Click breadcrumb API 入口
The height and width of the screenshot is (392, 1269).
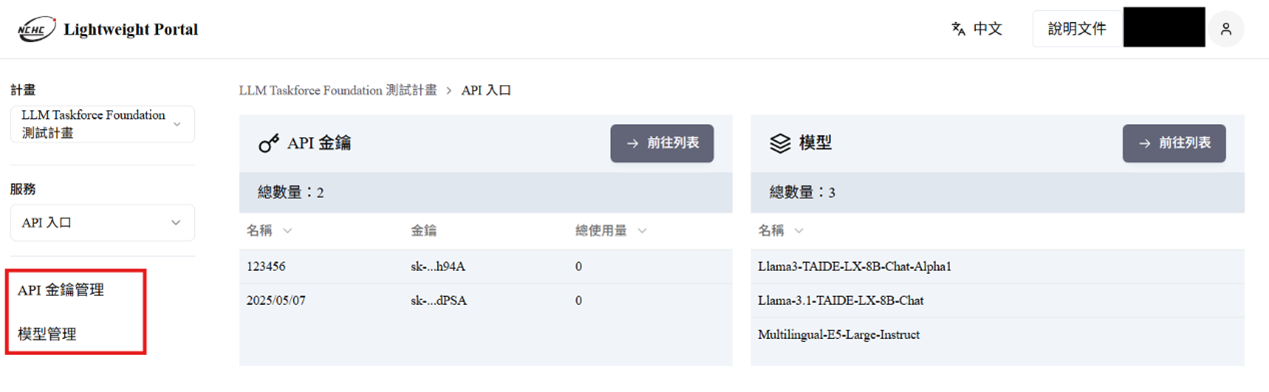[x=486, y=90]
